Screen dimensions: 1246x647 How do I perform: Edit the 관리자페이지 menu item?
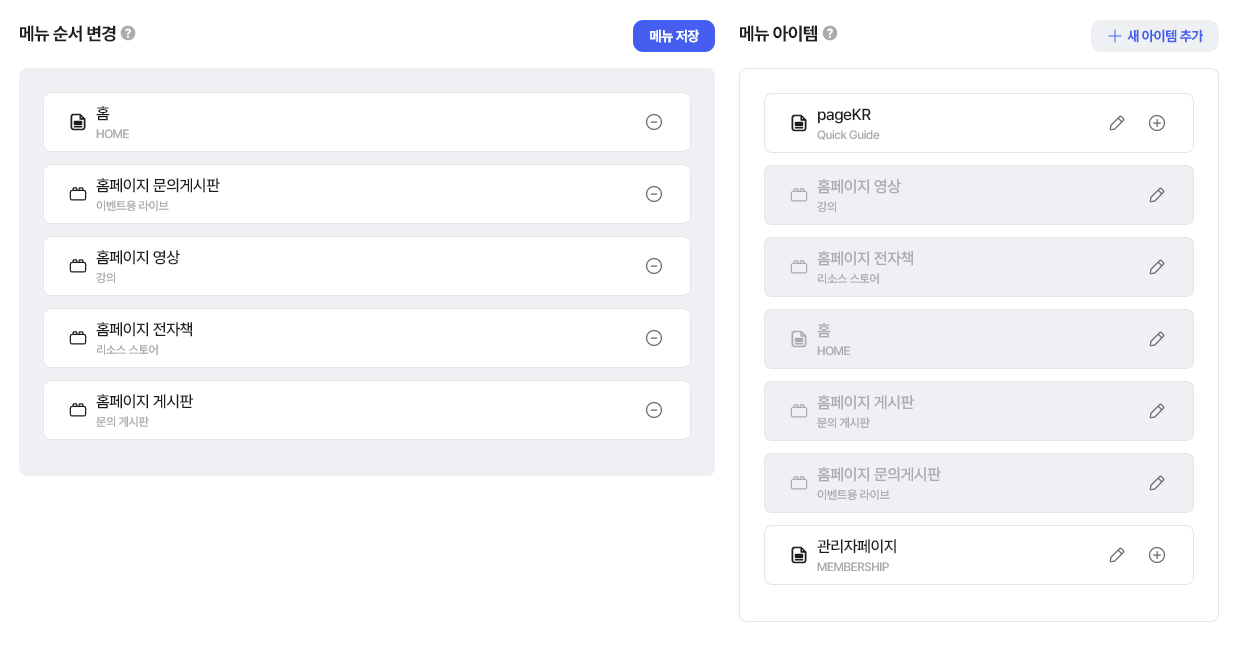1117,555
